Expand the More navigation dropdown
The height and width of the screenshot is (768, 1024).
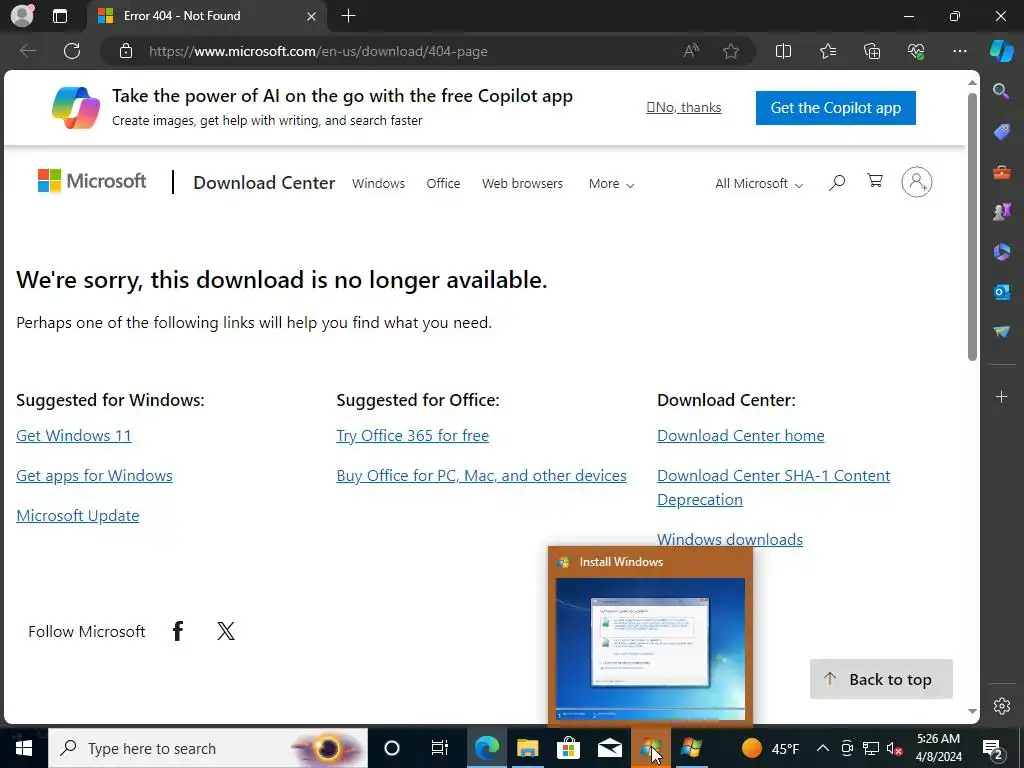611,184
